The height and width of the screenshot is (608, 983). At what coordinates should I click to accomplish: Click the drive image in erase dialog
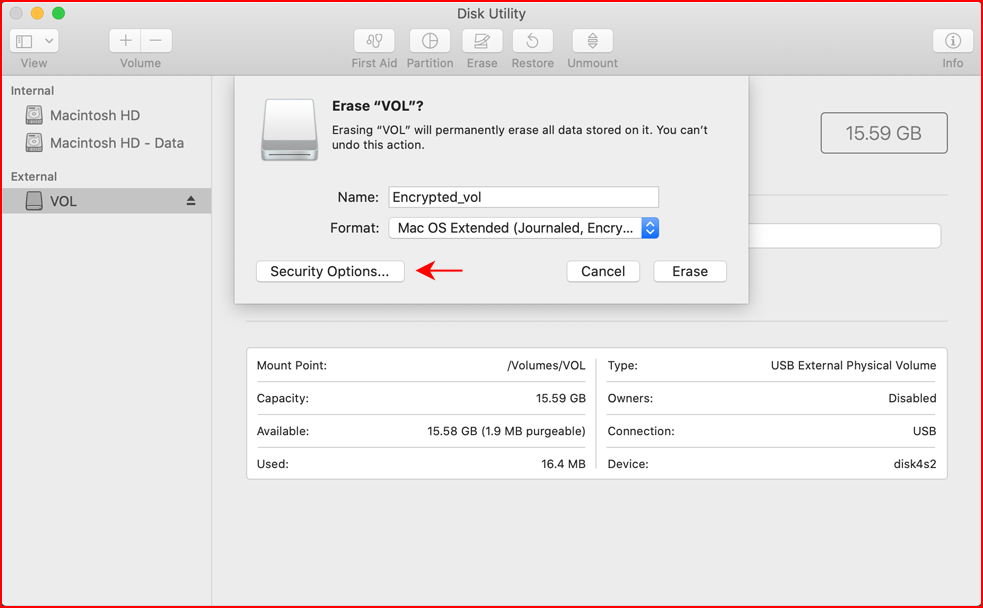(290, 130)
